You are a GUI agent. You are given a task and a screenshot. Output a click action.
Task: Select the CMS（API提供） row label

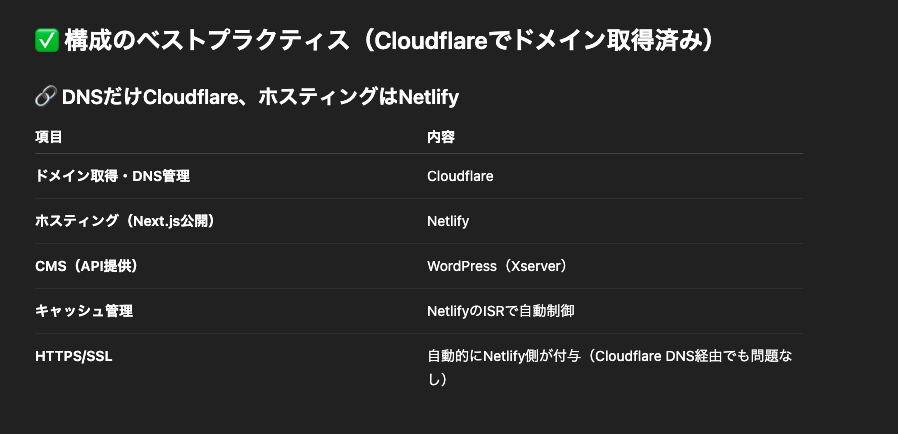point(86,266)
